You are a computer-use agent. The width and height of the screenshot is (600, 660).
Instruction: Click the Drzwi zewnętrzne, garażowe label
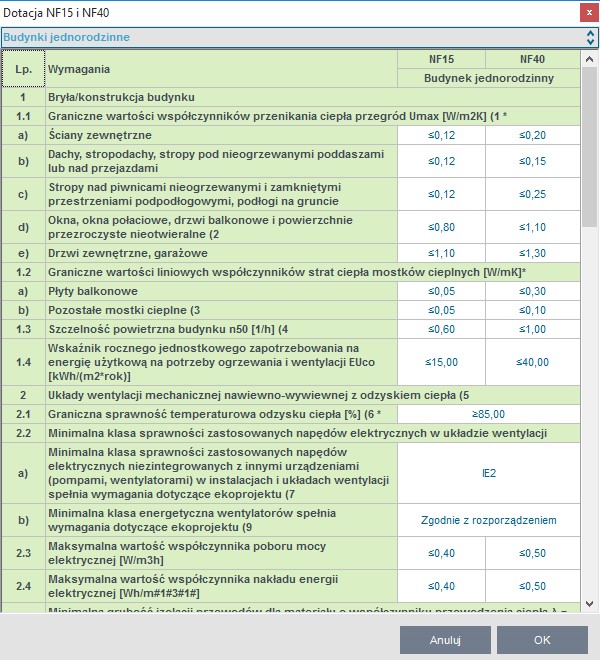[x=221, y=253]
